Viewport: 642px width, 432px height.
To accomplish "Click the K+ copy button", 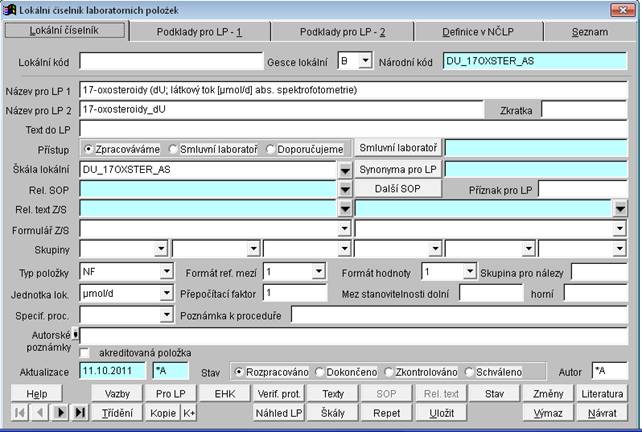I will click(189, 412).
